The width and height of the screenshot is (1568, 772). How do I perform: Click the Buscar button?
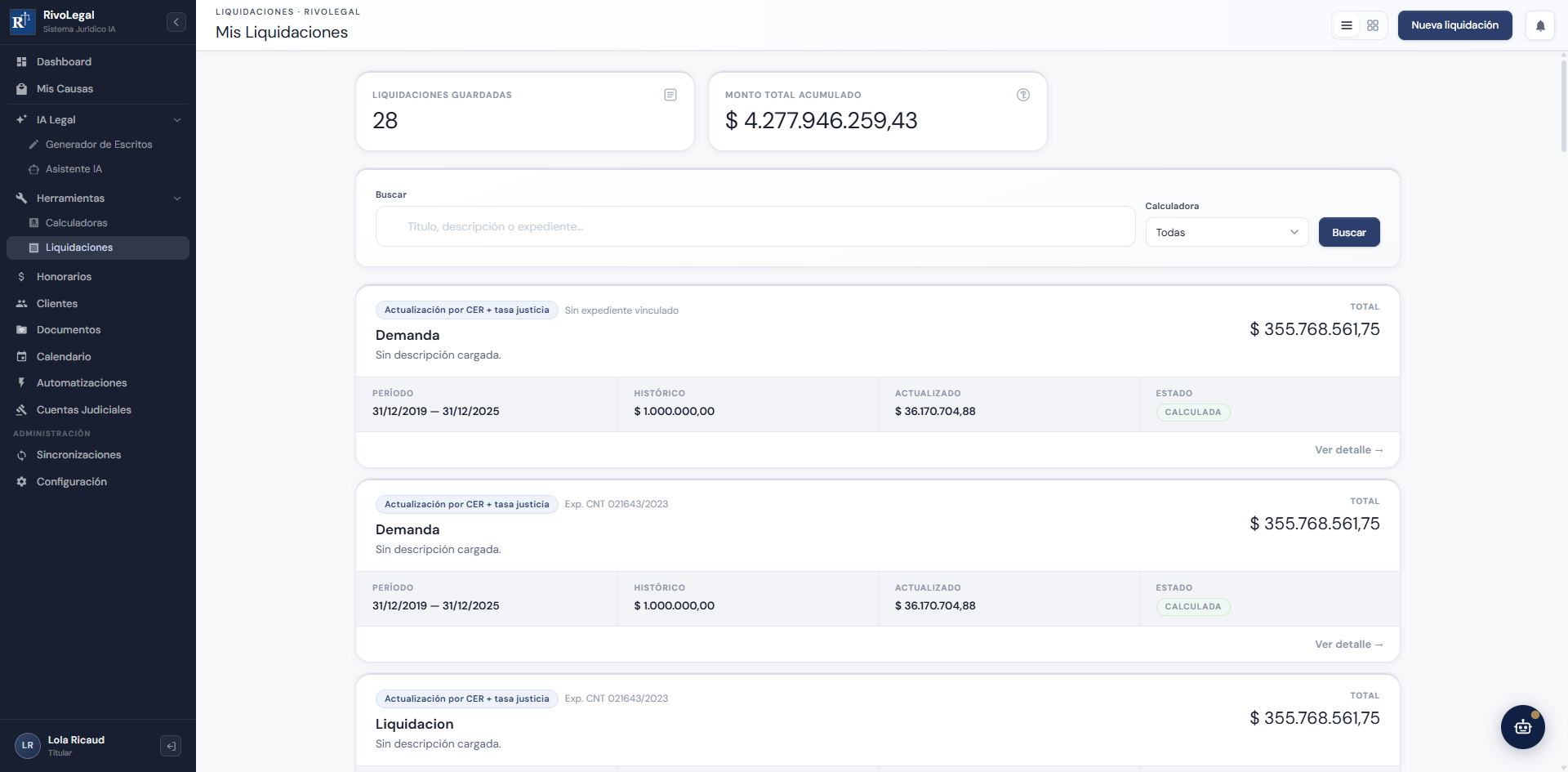[x=1349, y=232]
